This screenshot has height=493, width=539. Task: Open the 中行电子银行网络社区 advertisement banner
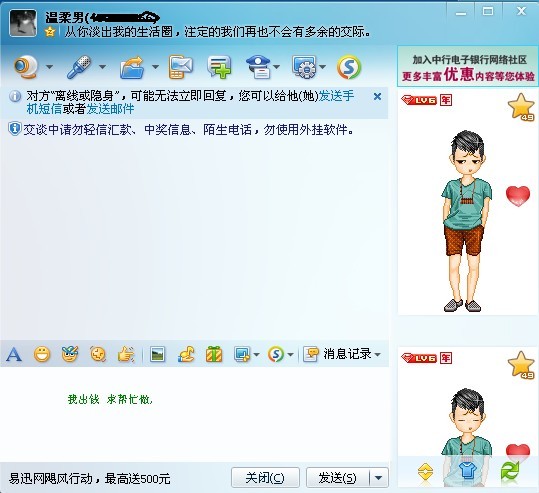pyautogui.click(x=468, y=67)
